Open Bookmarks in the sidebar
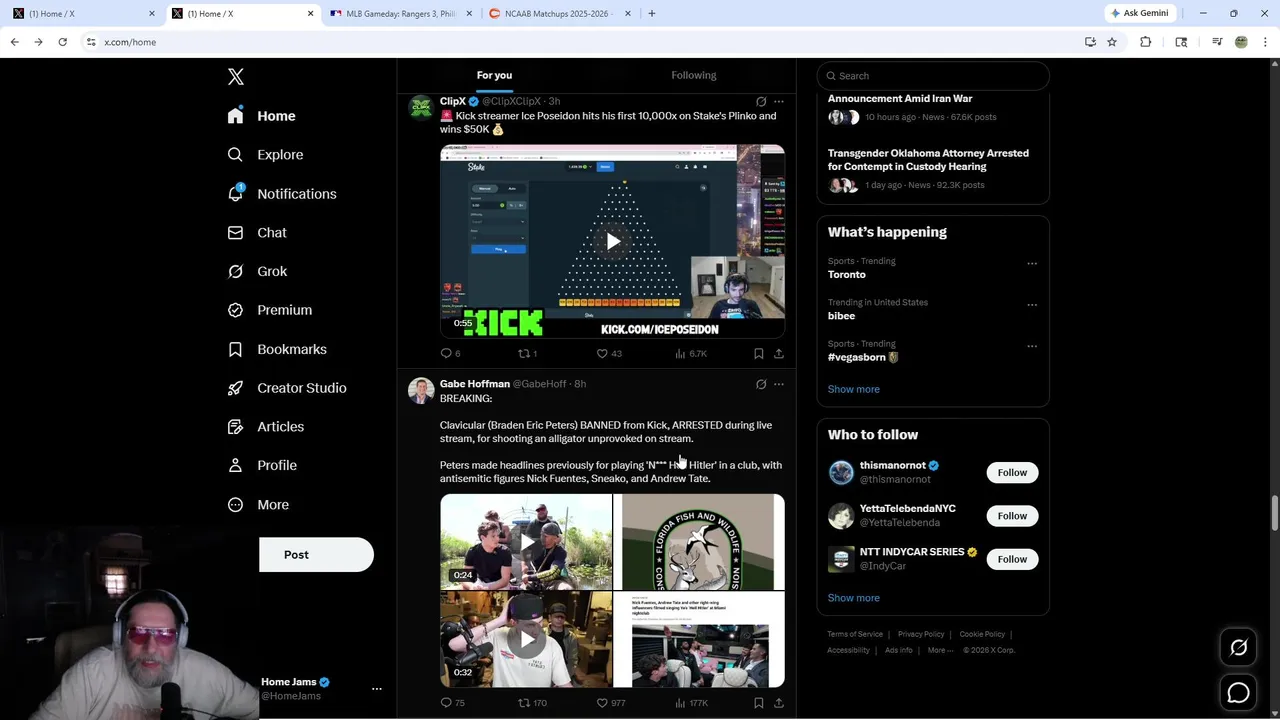This screenshot has height=720, width=1280. click(277, 349)
